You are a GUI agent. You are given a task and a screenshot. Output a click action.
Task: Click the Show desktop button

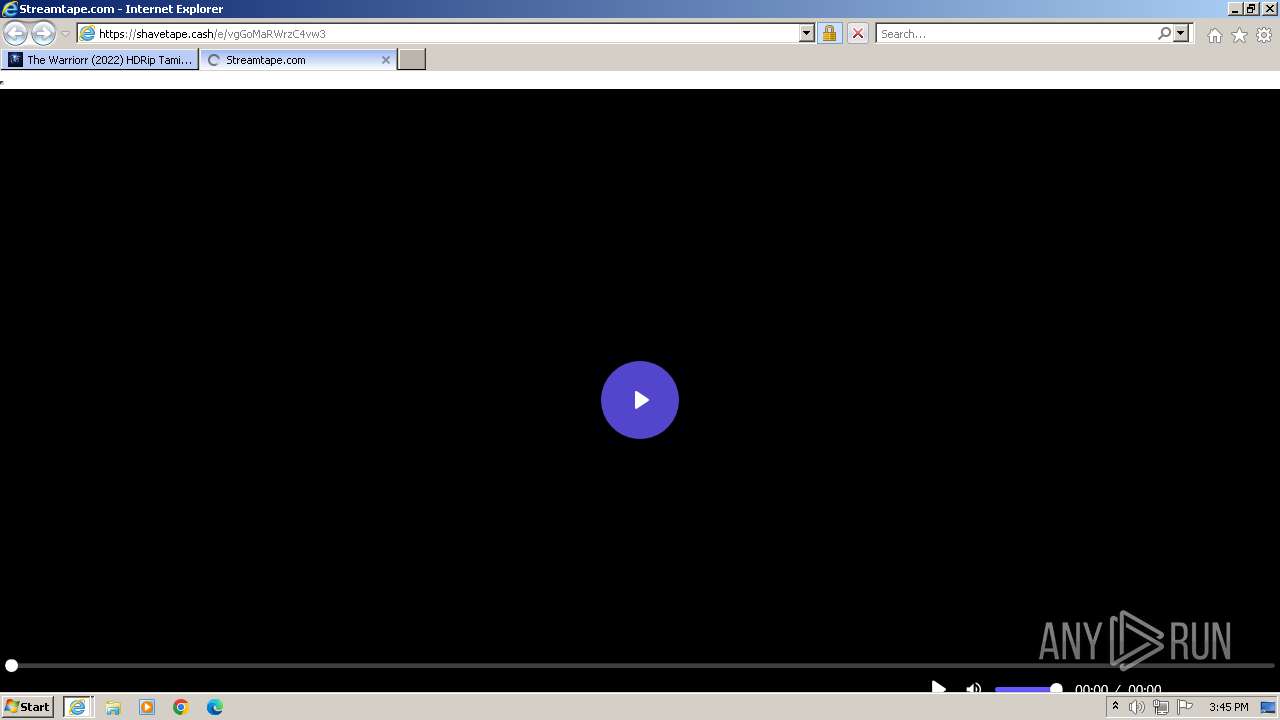[1268, 707]
